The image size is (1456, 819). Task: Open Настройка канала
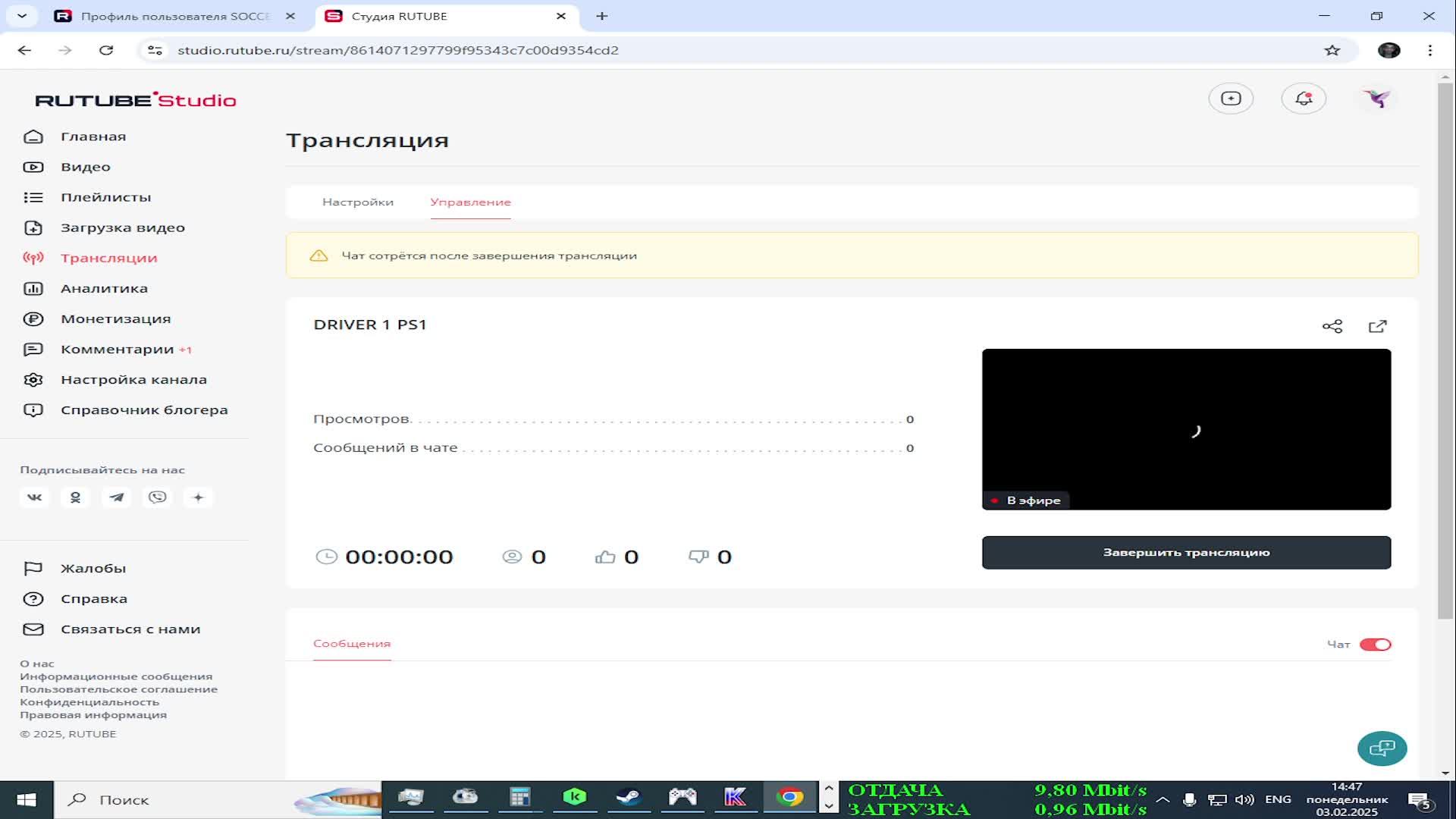[133, 379]
